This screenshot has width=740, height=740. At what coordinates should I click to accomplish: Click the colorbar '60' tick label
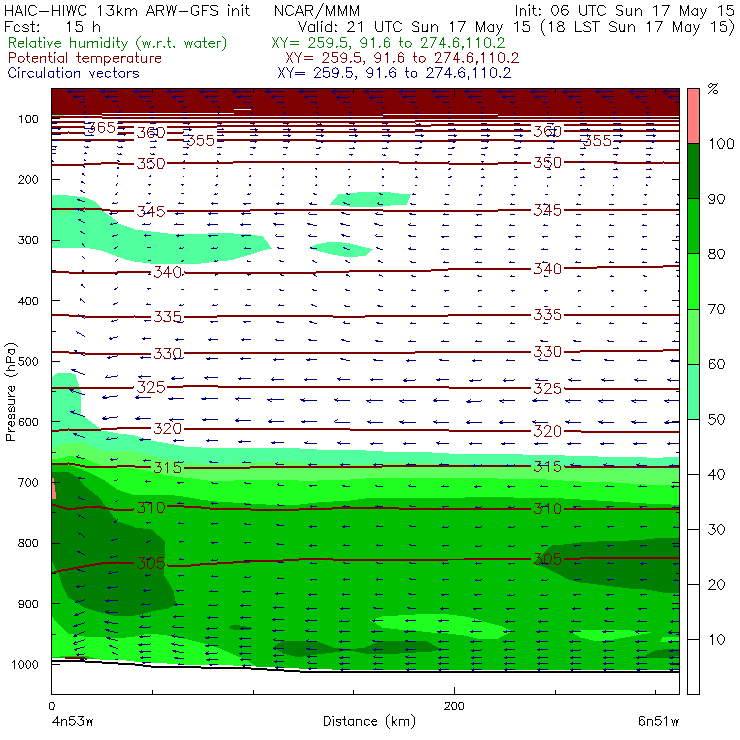pos(716,364)
